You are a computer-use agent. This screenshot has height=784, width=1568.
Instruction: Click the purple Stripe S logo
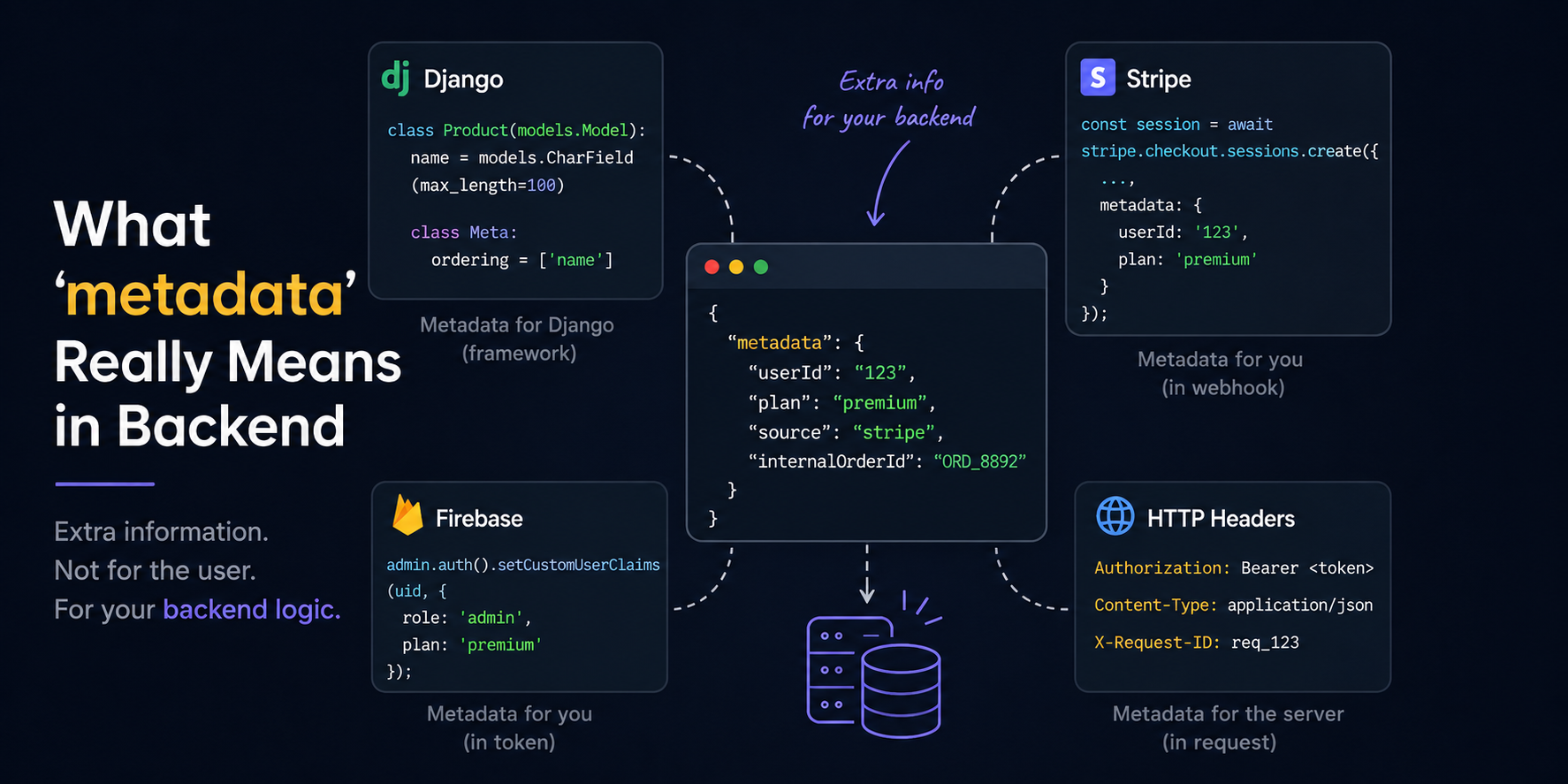pyautogui.click(x=1098, y=78)
